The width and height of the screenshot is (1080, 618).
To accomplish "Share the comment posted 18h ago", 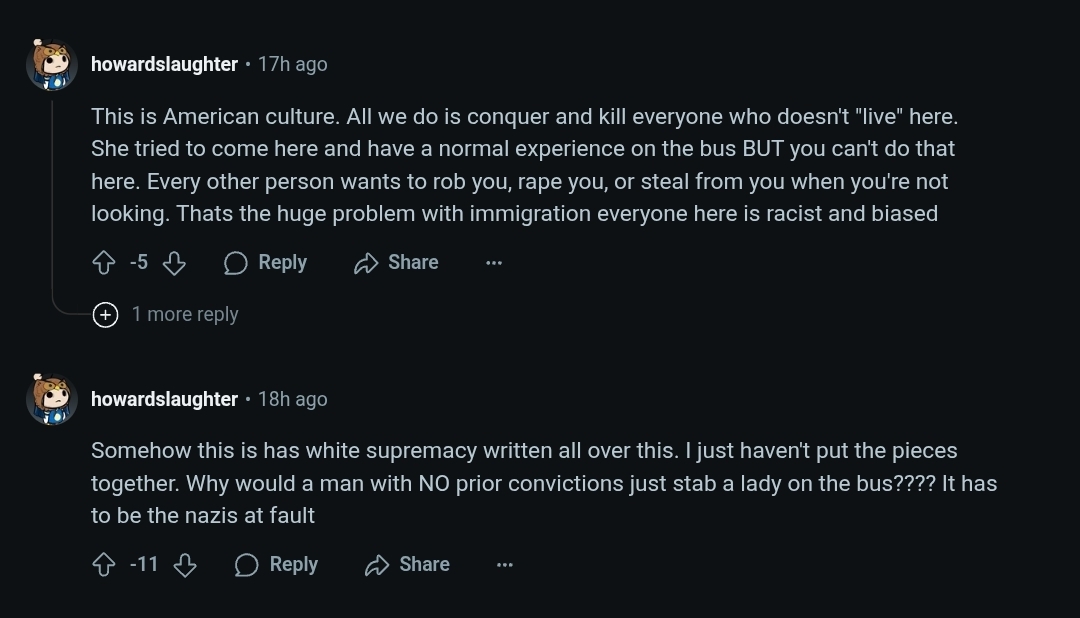I will click(408, 565).
